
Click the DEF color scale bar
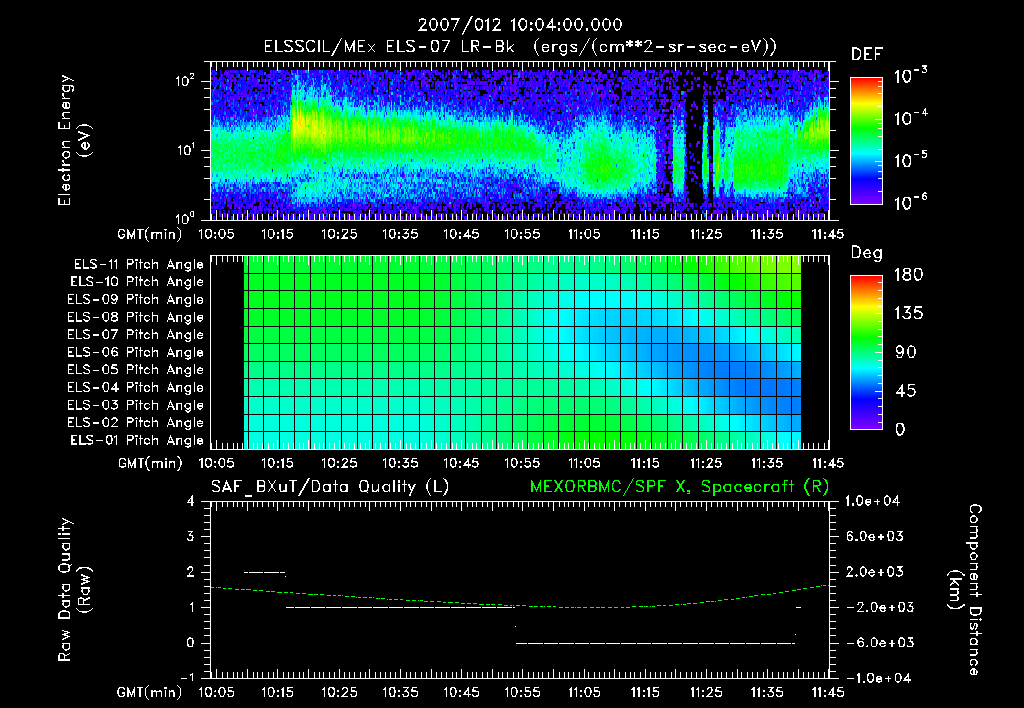coord(866,140)
